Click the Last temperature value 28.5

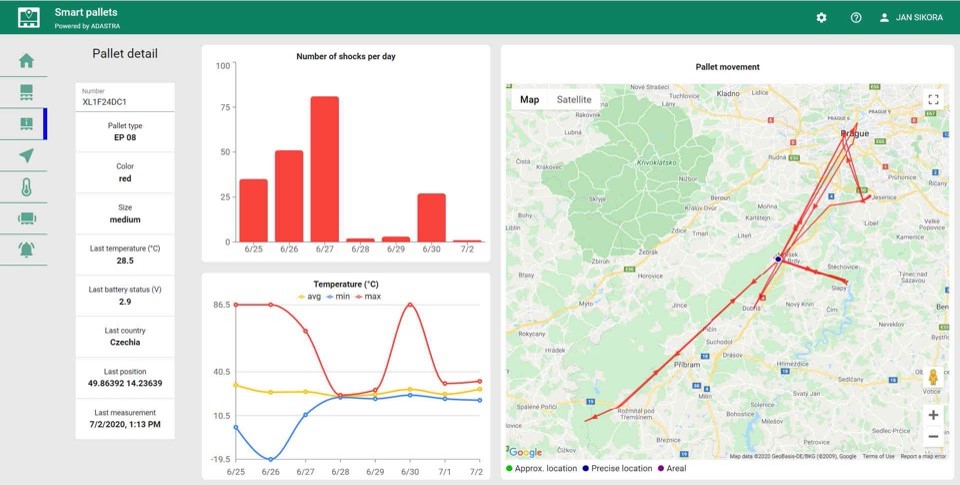point(125,260)
